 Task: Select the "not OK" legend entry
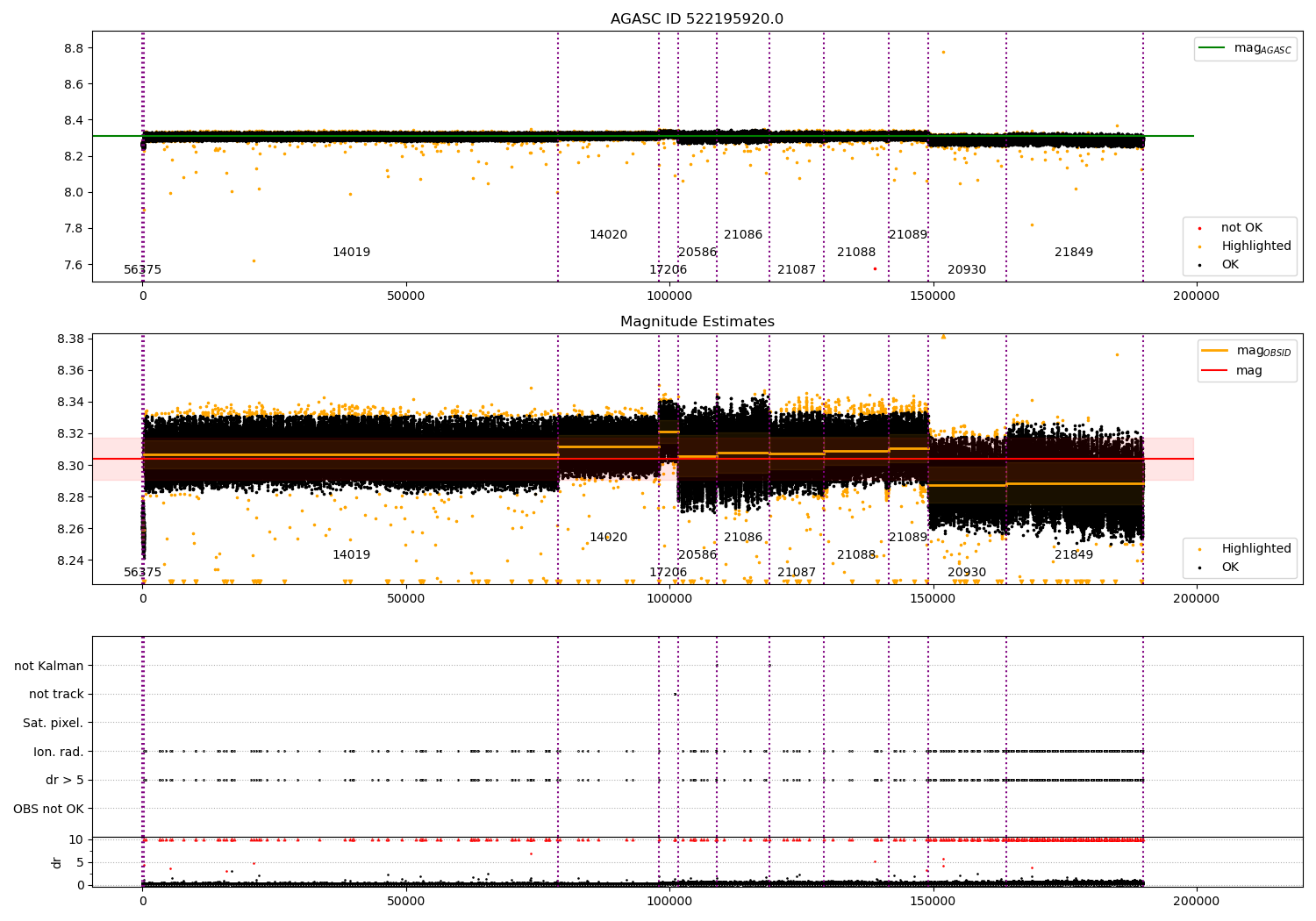[1241, 228]
